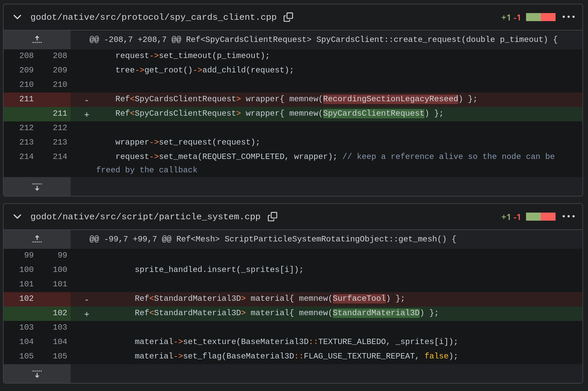
Task: Copy the particle_system.cpp file path
Action: pos(272,217)
